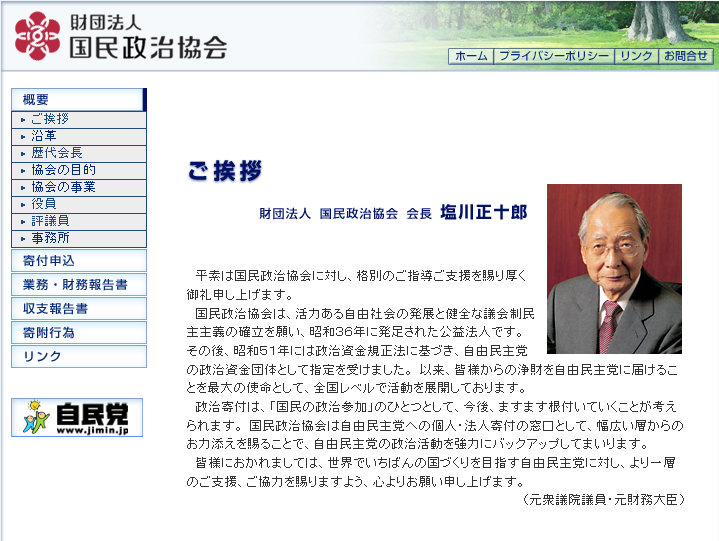This screenshot has height=541, width=719.
Task: Open the 役員 sidebar item
Action: (79, 204)
